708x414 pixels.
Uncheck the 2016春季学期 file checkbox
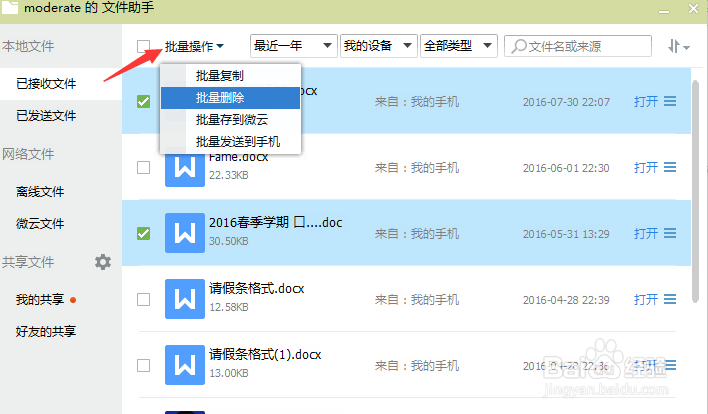pos(144,233)
